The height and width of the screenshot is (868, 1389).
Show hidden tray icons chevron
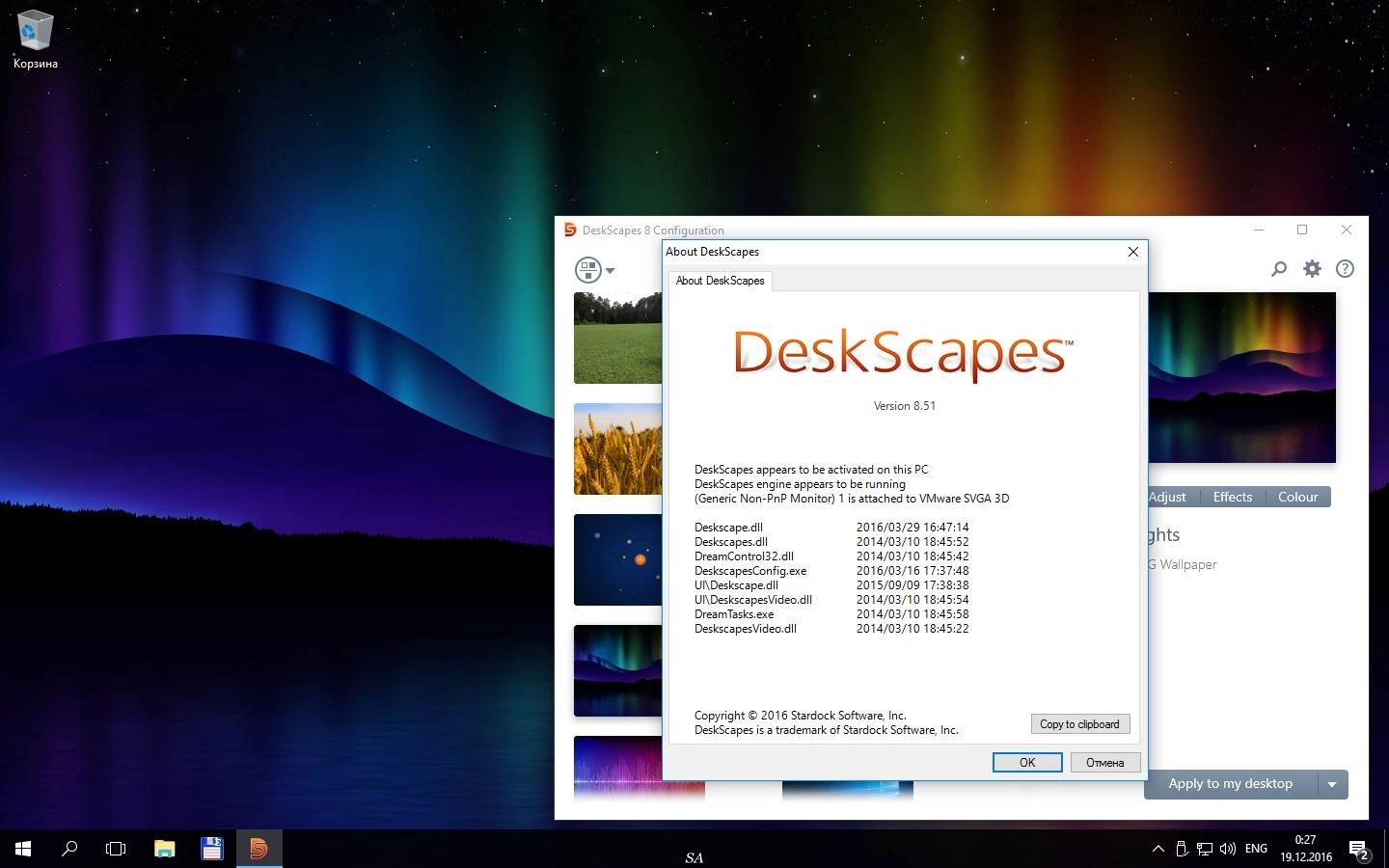click(1158, 849)
